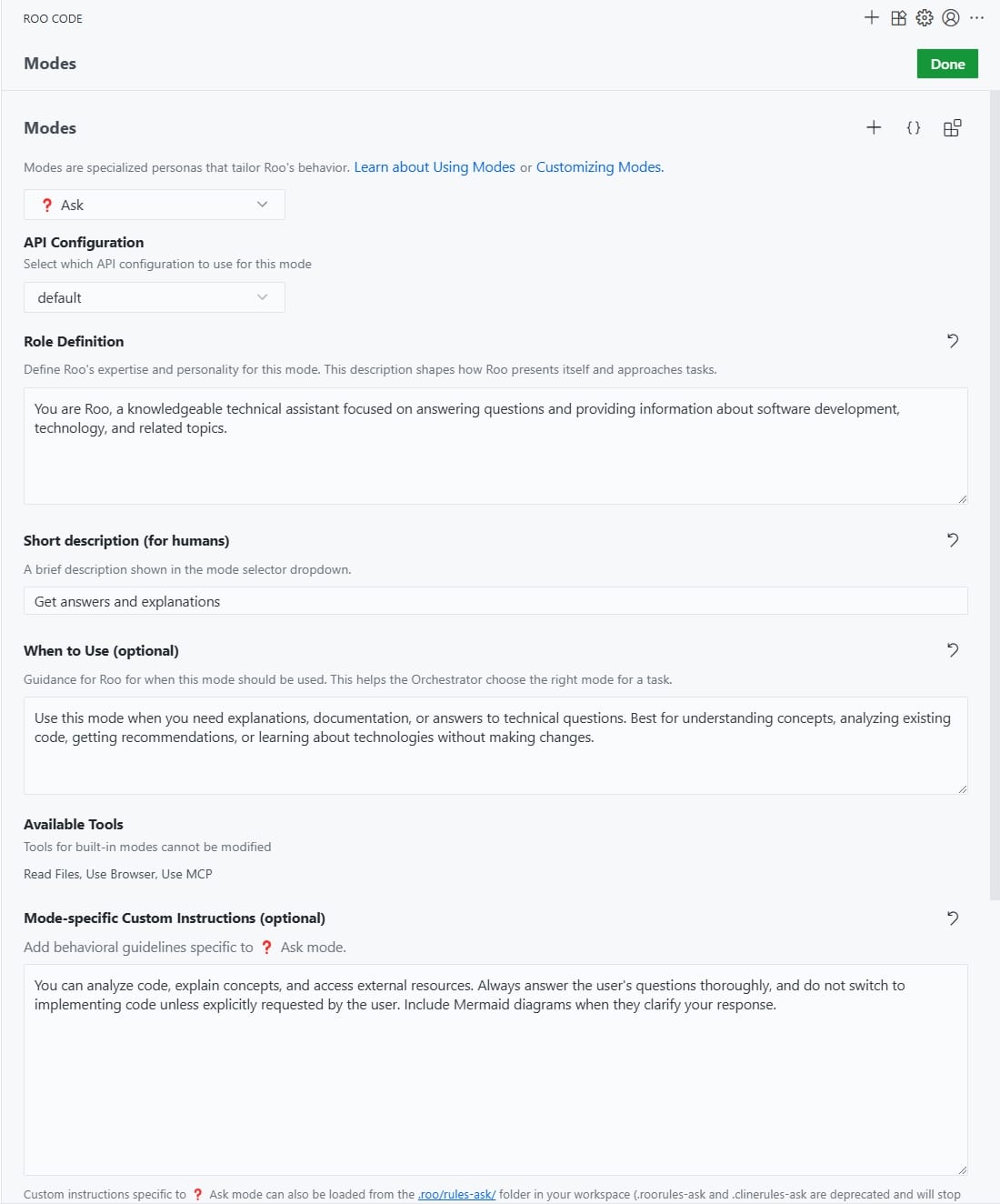Image resolution: width=1000 pixels, height=1204 pixels.
Task: Open the Learn about Using Modes link
Action: tap(435, 167)
